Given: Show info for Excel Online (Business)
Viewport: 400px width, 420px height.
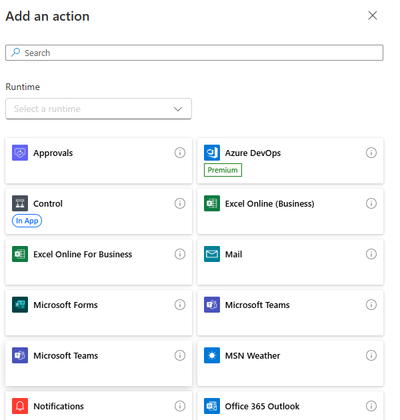Looking at the screenshot, I should (371, 203).
